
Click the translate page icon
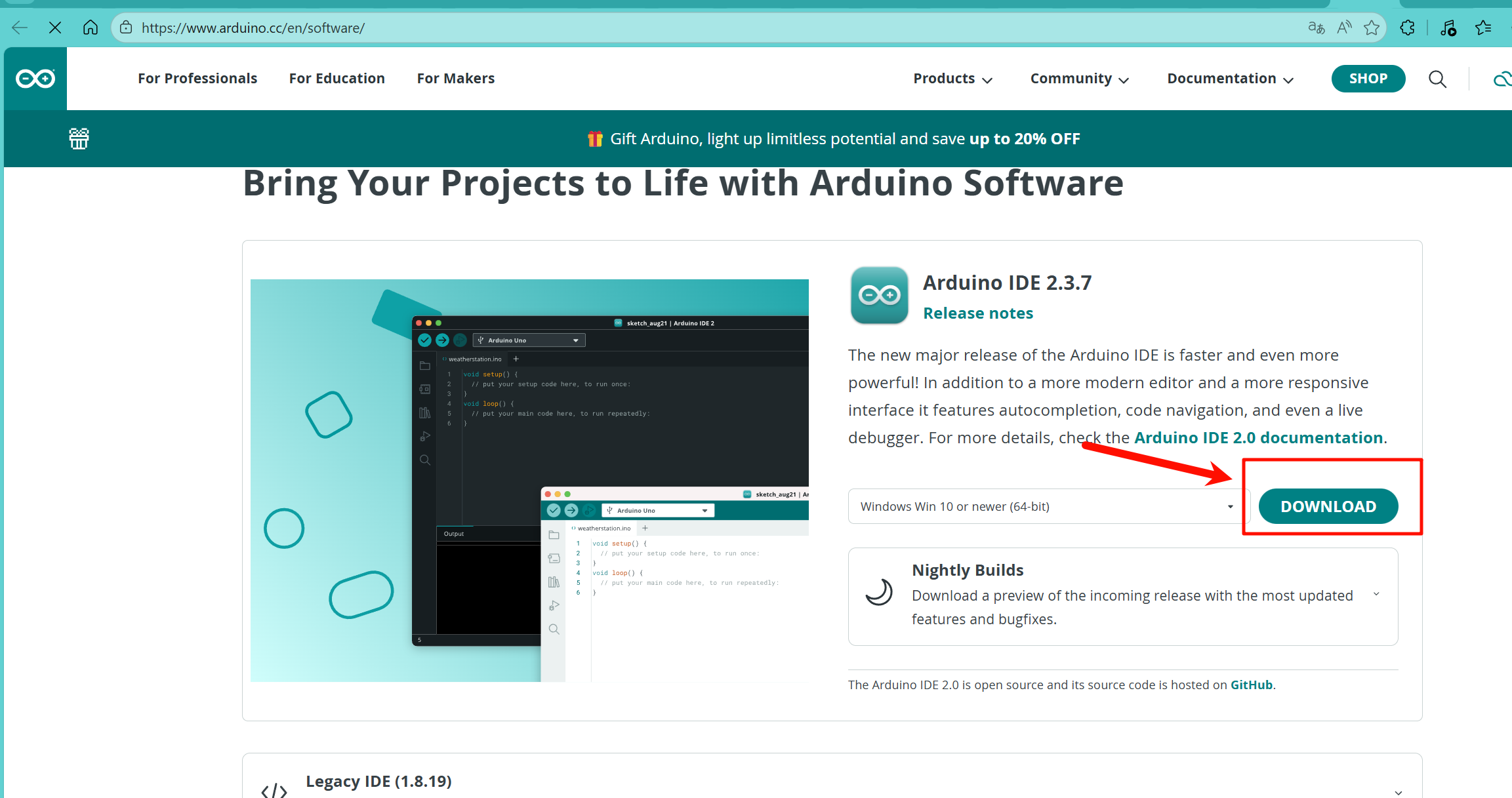coord(1316,28)
